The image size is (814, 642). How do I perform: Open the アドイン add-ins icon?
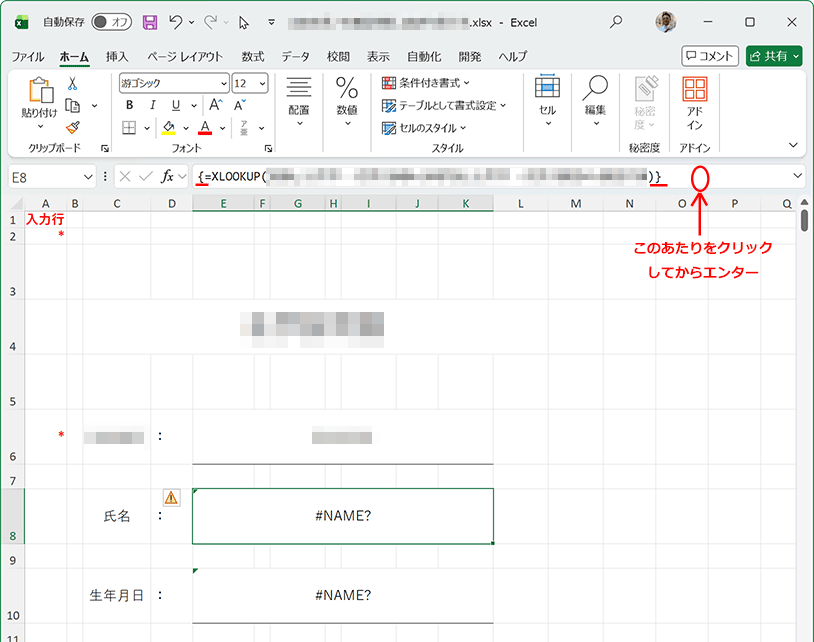pyautogui.click(x=694, y=104)
